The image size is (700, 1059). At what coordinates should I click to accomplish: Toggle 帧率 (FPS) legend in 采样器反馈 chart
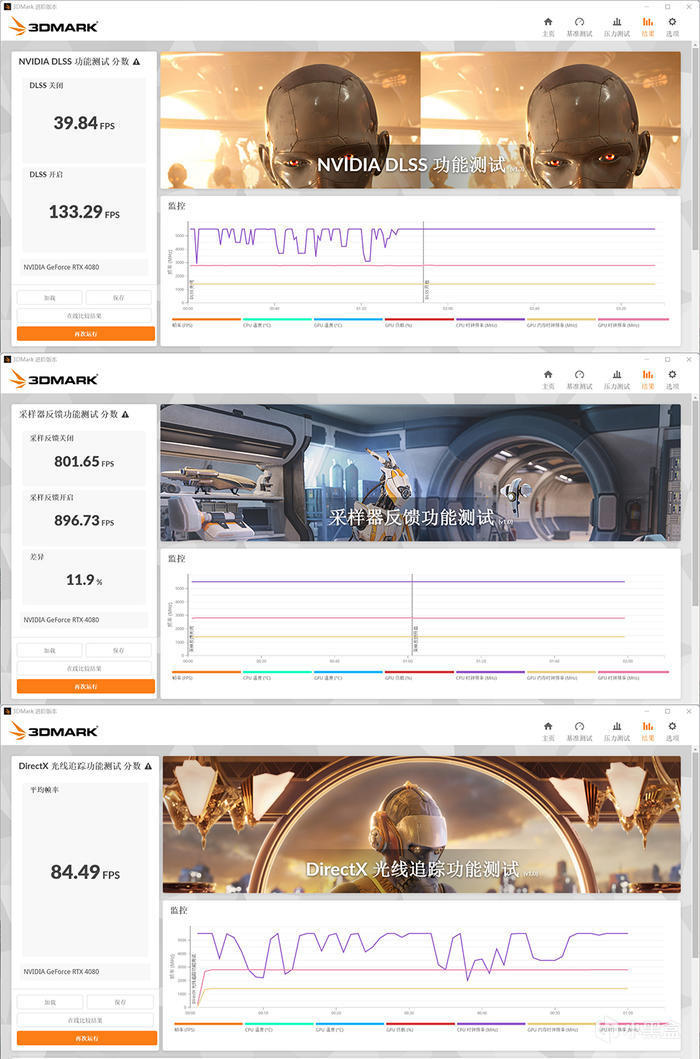(x=206, y=675)
